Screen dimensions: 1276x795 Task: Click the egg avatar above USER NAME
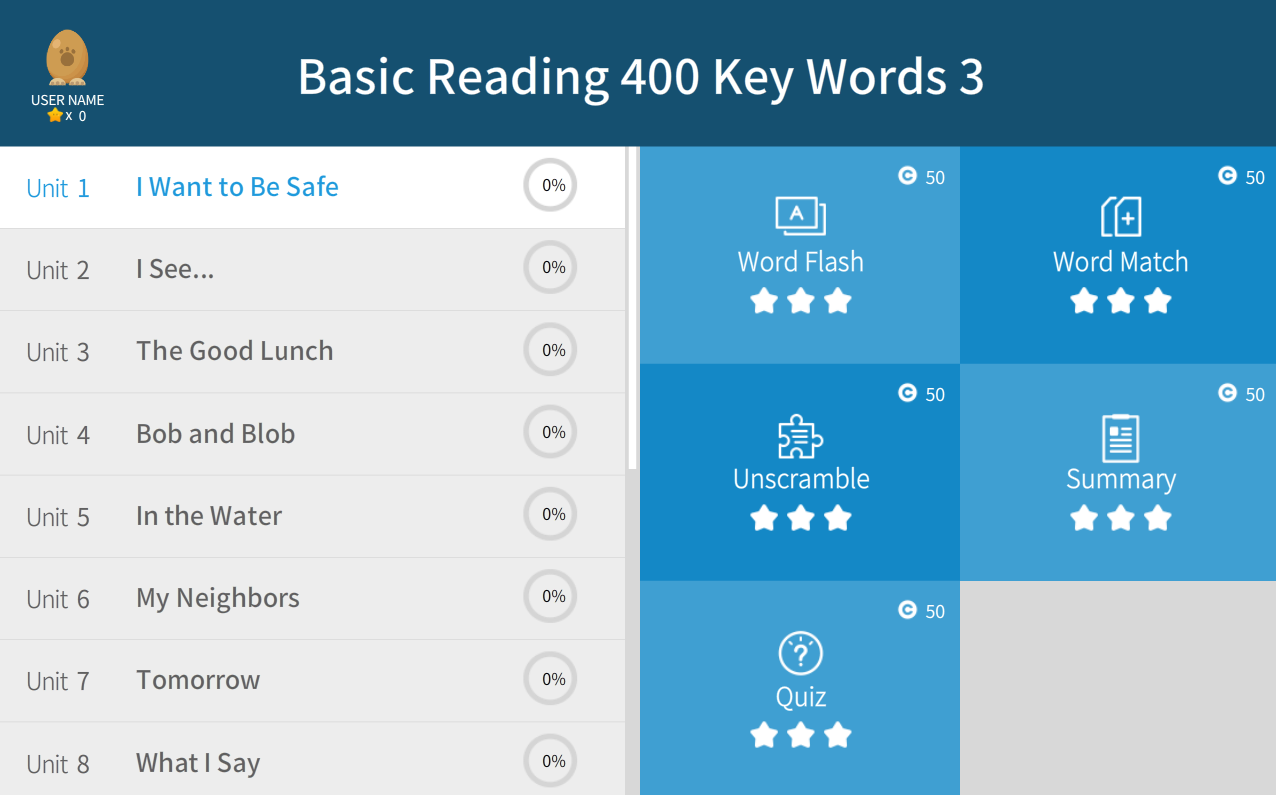point(67,58)
